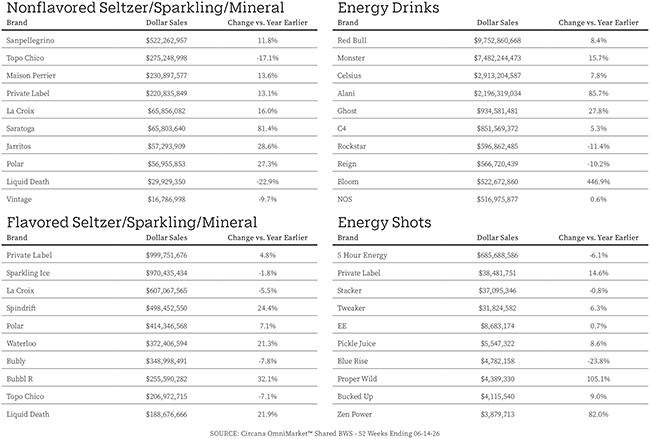The width and height of the screenshot is (650, 439).
Task: Select the Alani brand row
Action: [x=490, y=93]
